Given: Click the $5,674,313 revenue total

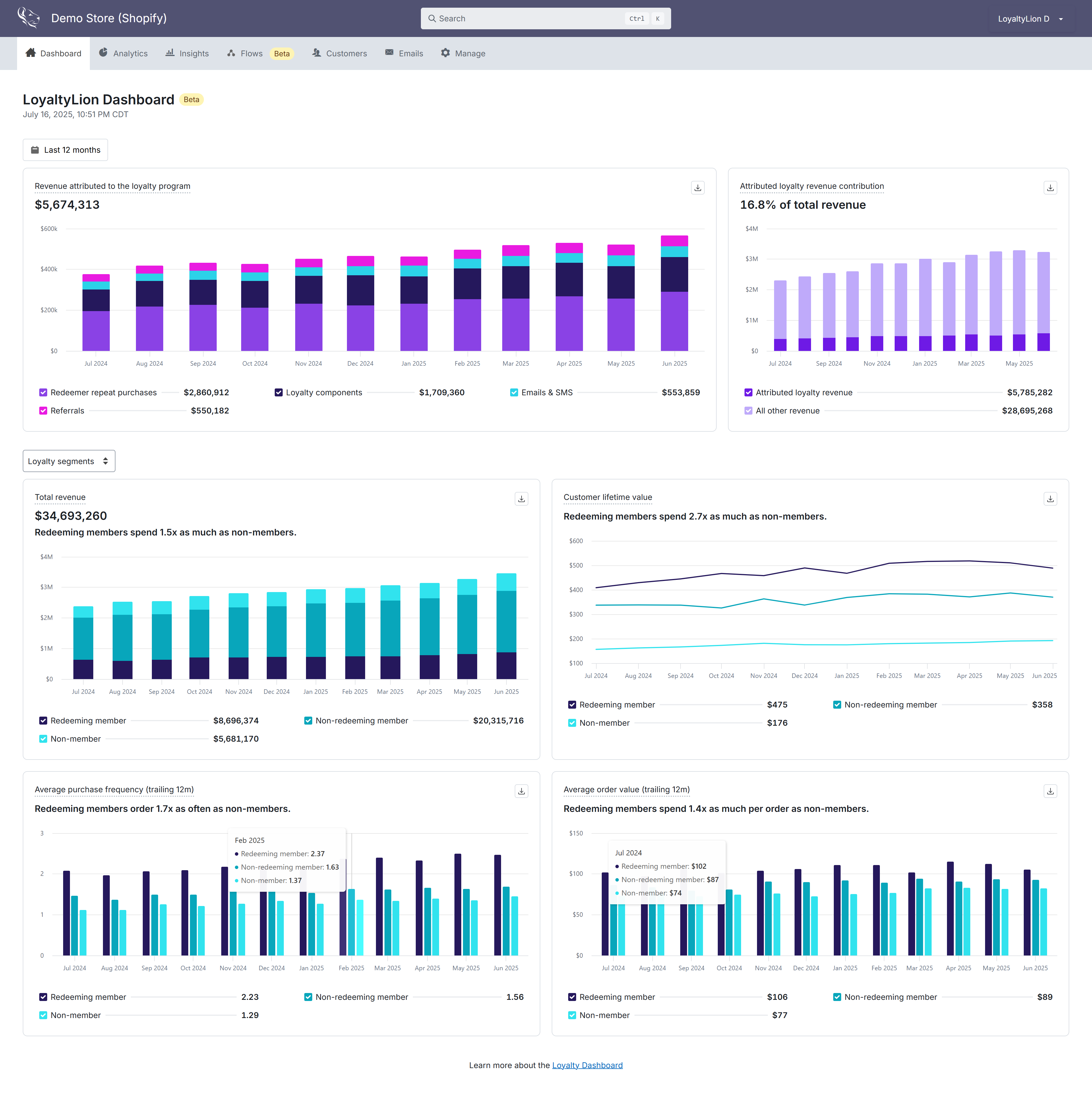Looking at the screenshot, I should point(67,205).
